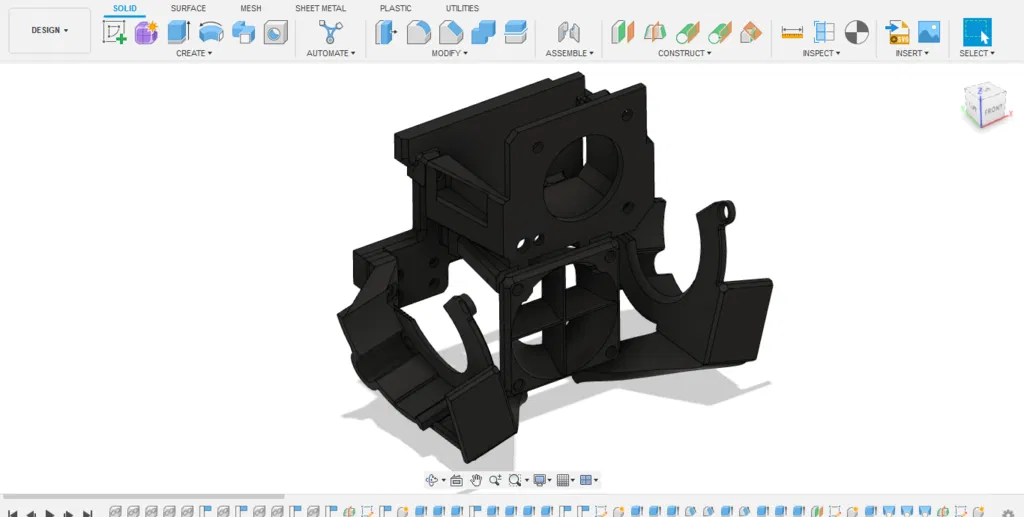Step back one timeline feature

(30, 514)
